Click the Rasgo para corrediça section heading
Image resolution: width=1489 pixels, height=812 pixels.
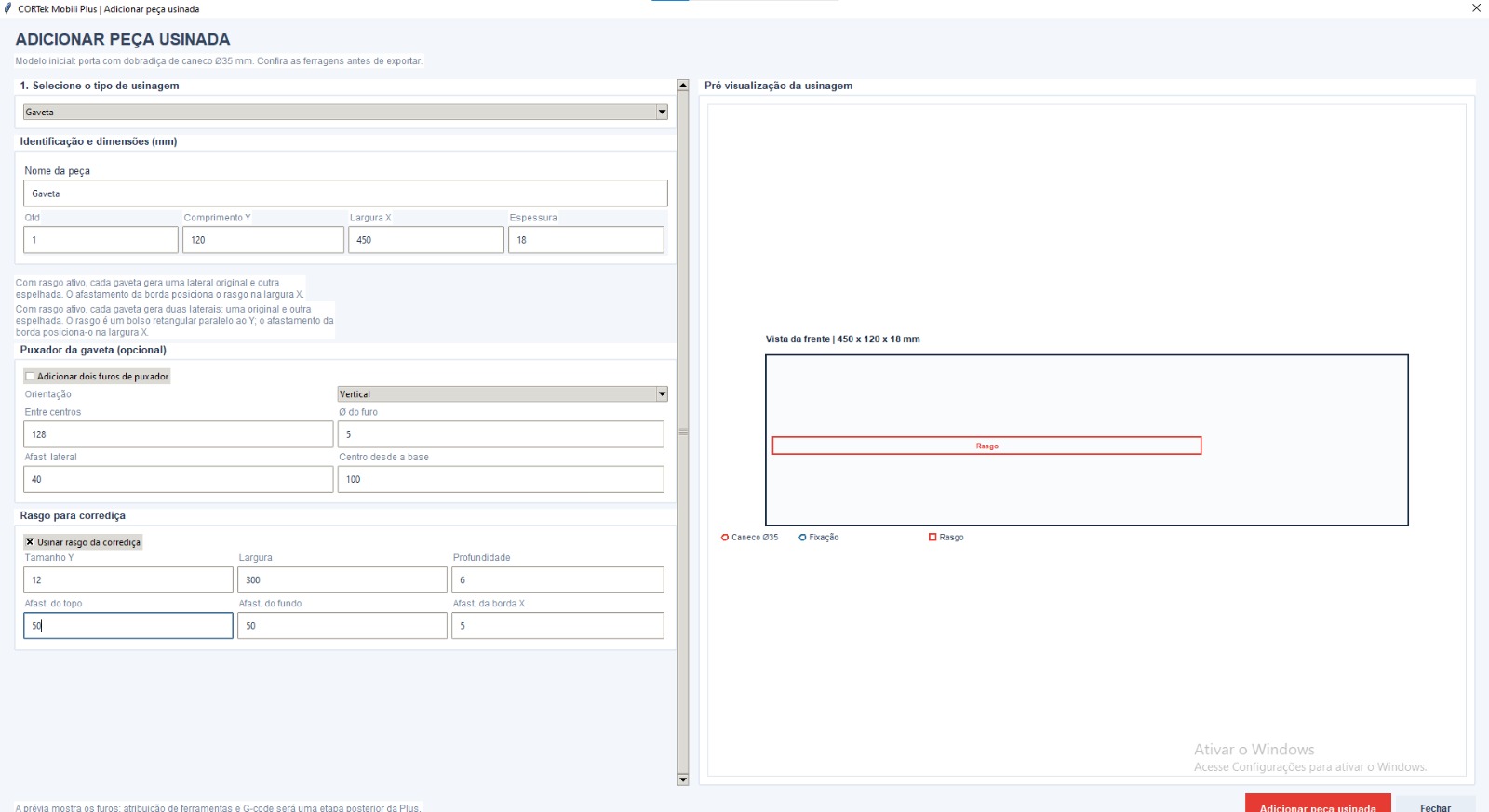coord(73,516)
